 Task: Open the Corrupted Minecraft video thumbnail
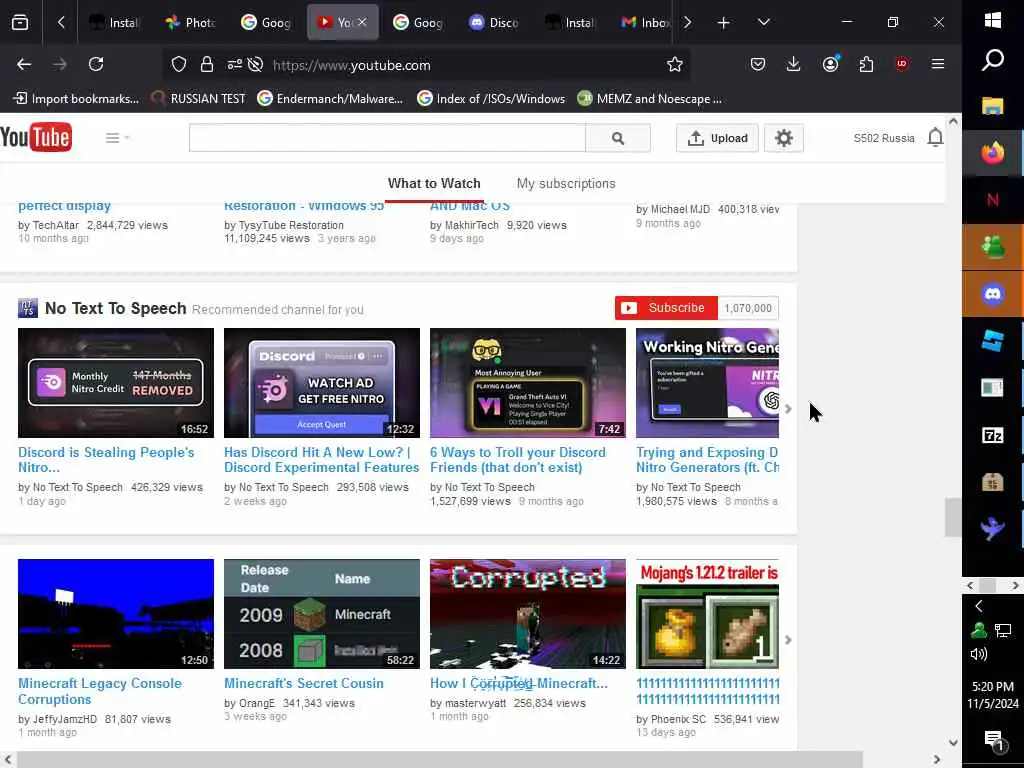point(528,613)
